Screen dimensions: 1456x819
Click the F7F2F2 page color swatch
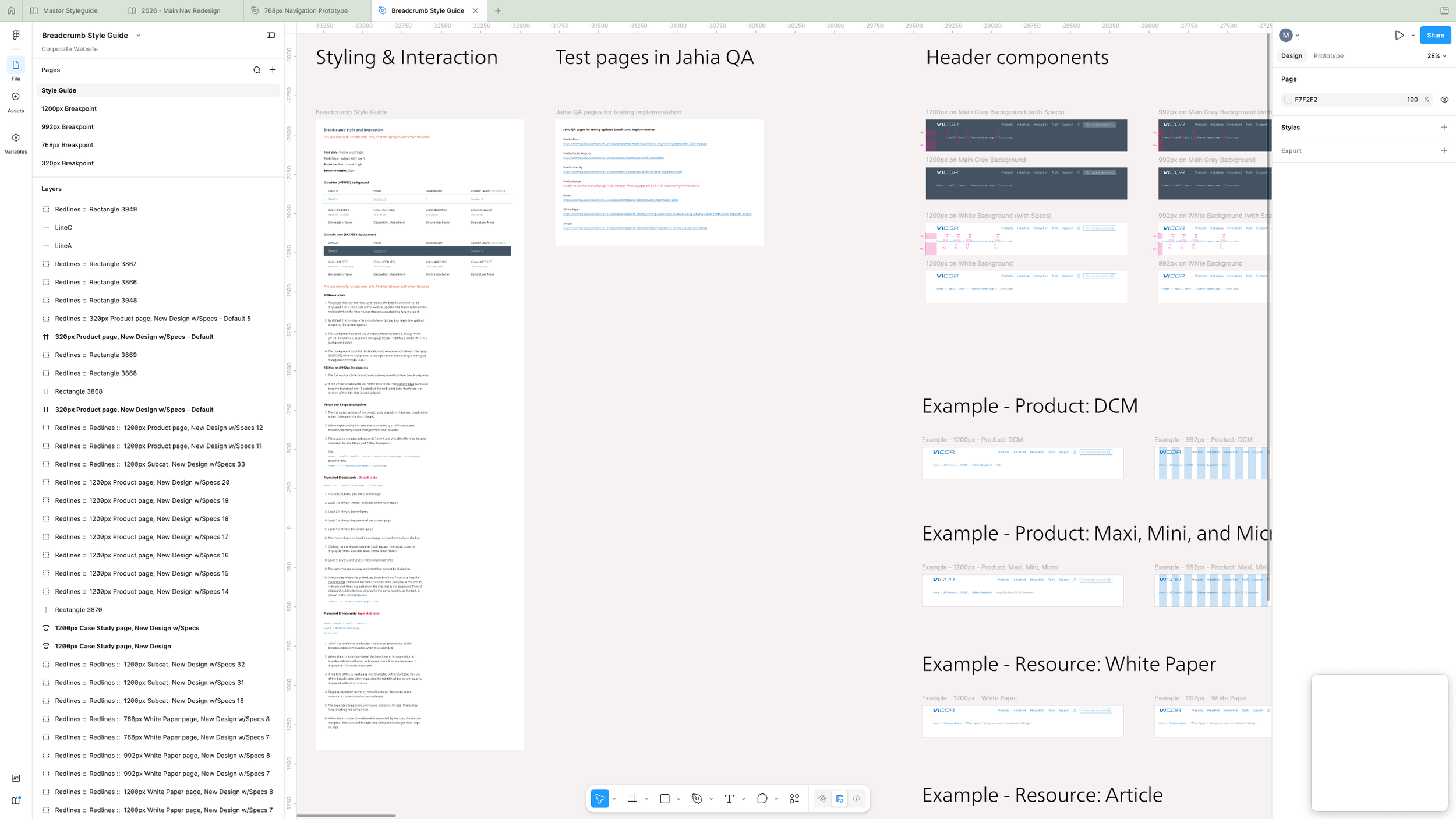pyautogui.click(x=1288, y=100)
